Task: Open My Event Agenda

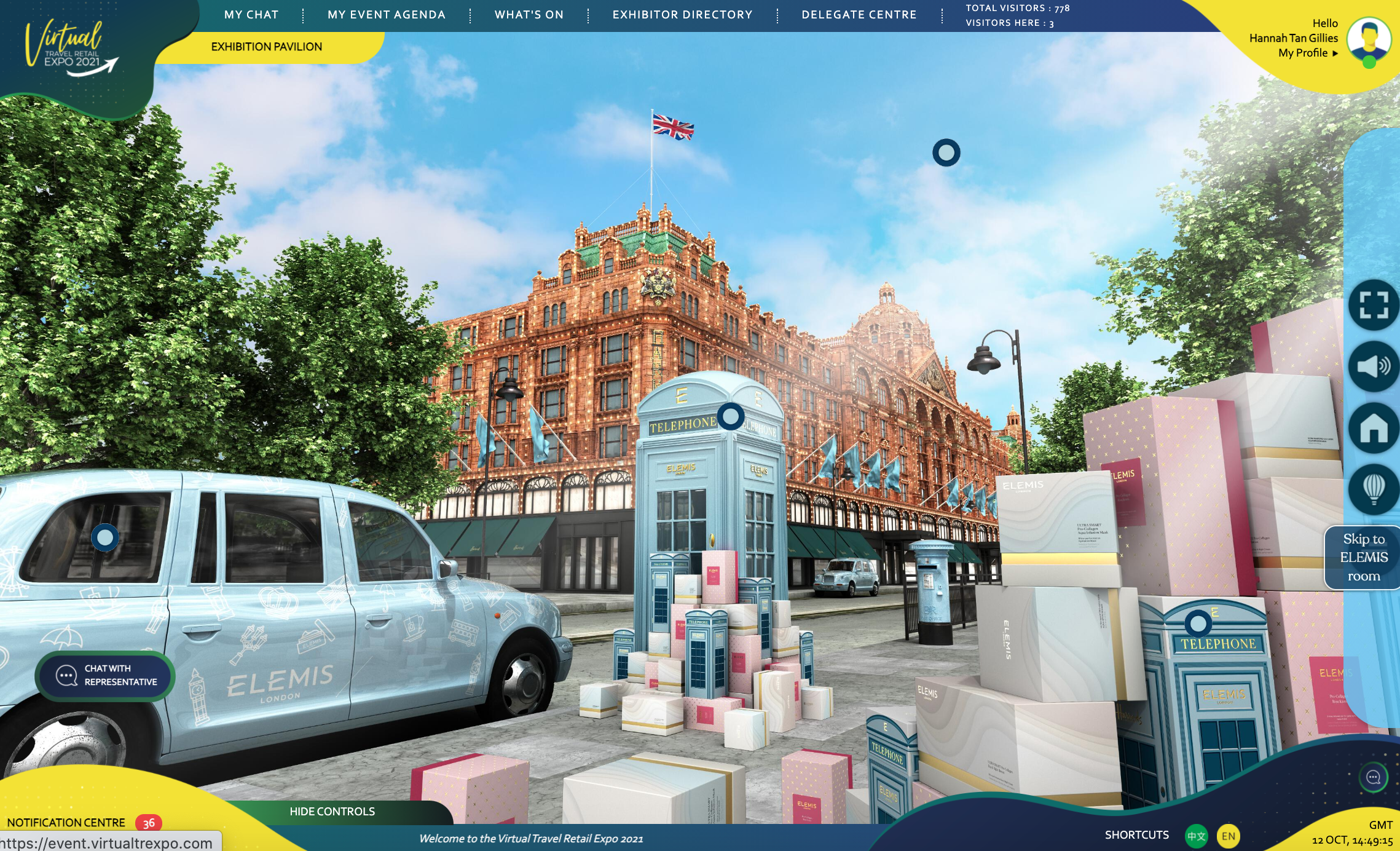Action: coord(387,15)
